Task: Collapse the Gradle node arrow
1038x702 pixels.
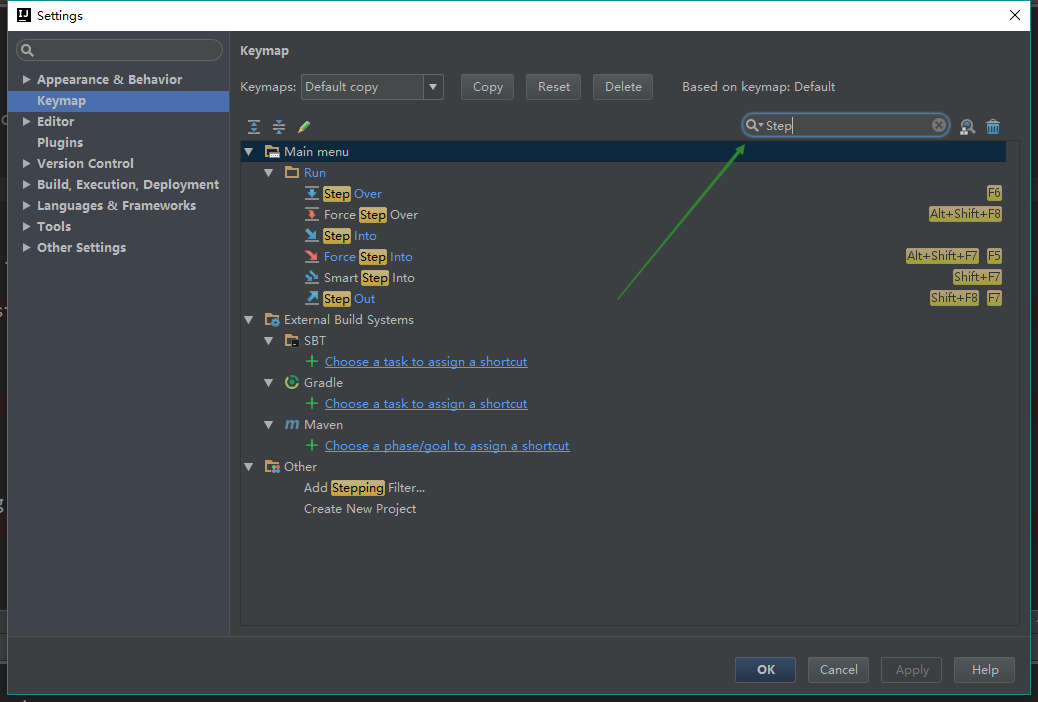Action: 269,383
